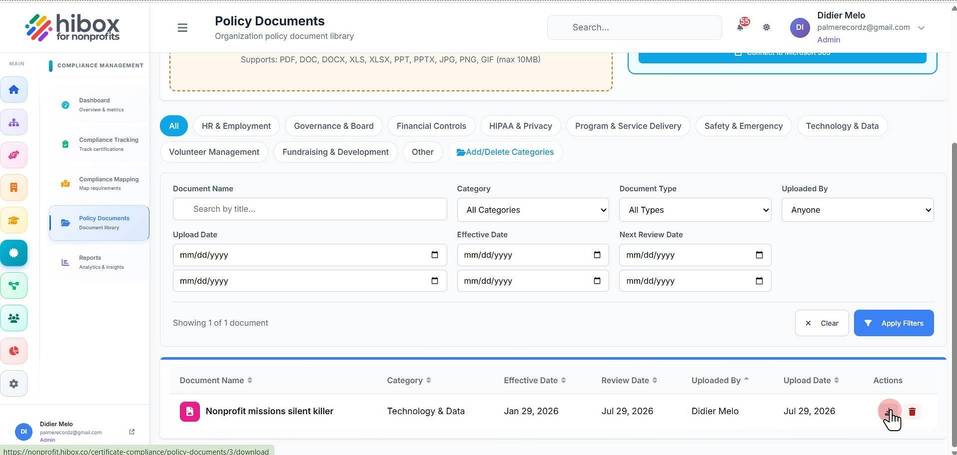Click the Clear filters button
The image size is (957, 455).
pyautogui.click(x=822, y=323)
